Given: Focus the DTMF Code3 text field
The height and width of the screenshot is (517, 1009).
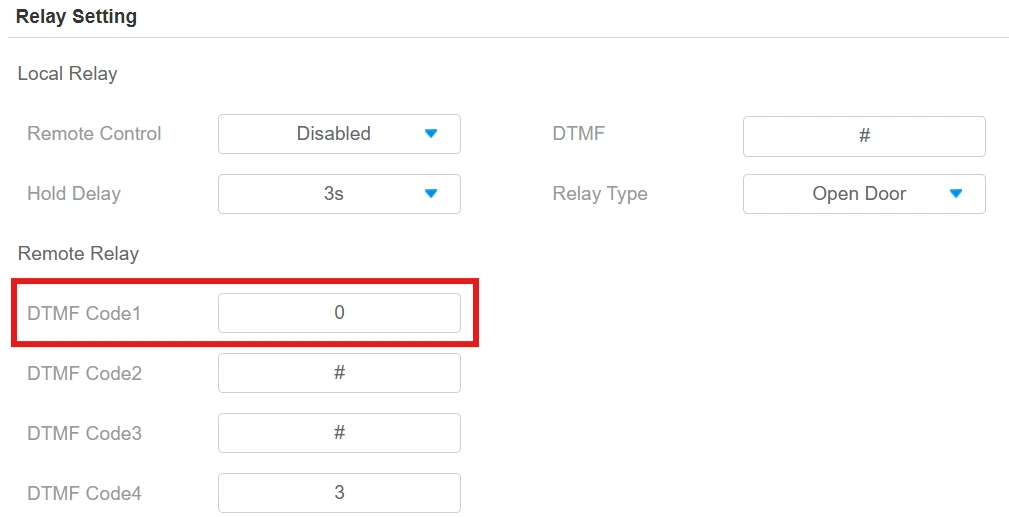Looking at the screenshot, I should [x=339, y=433].
